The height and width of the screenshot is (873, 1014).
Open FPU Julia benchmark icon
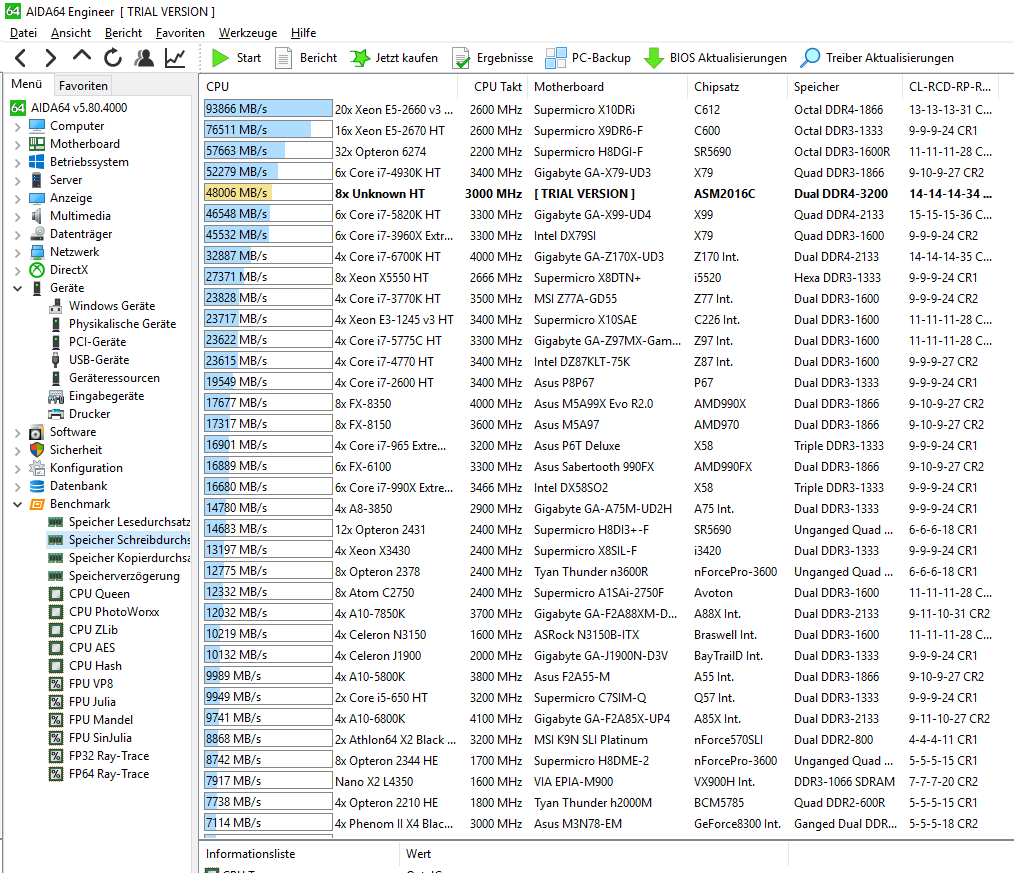coord(56,702)
